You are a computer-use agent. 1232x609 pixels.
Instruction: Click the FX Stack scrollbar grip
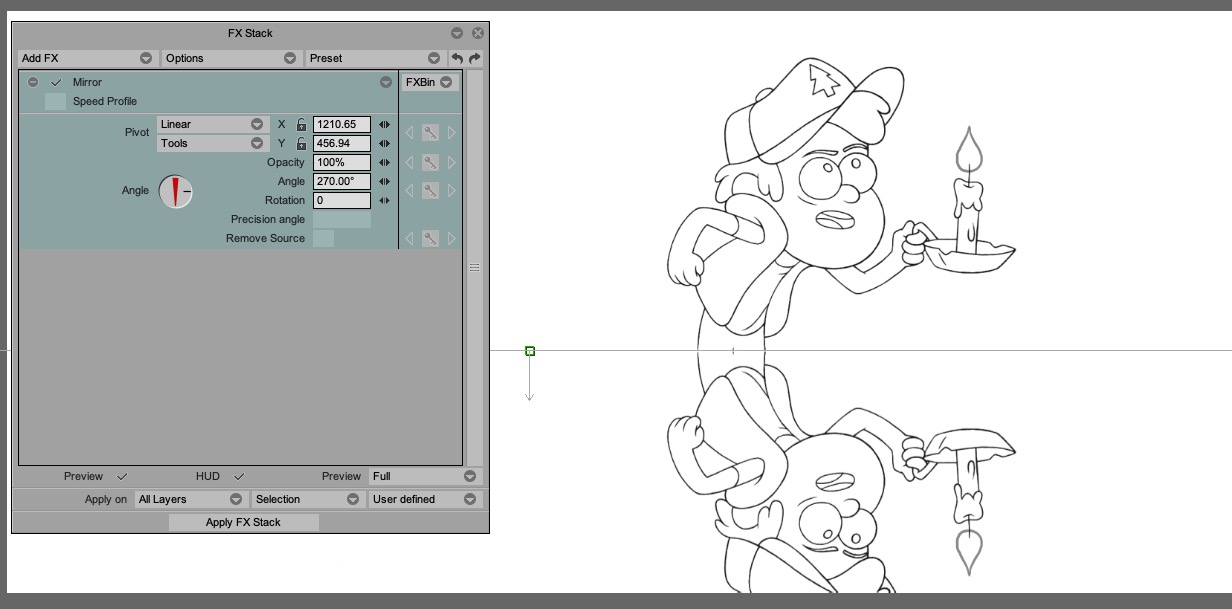pos(474,267)
